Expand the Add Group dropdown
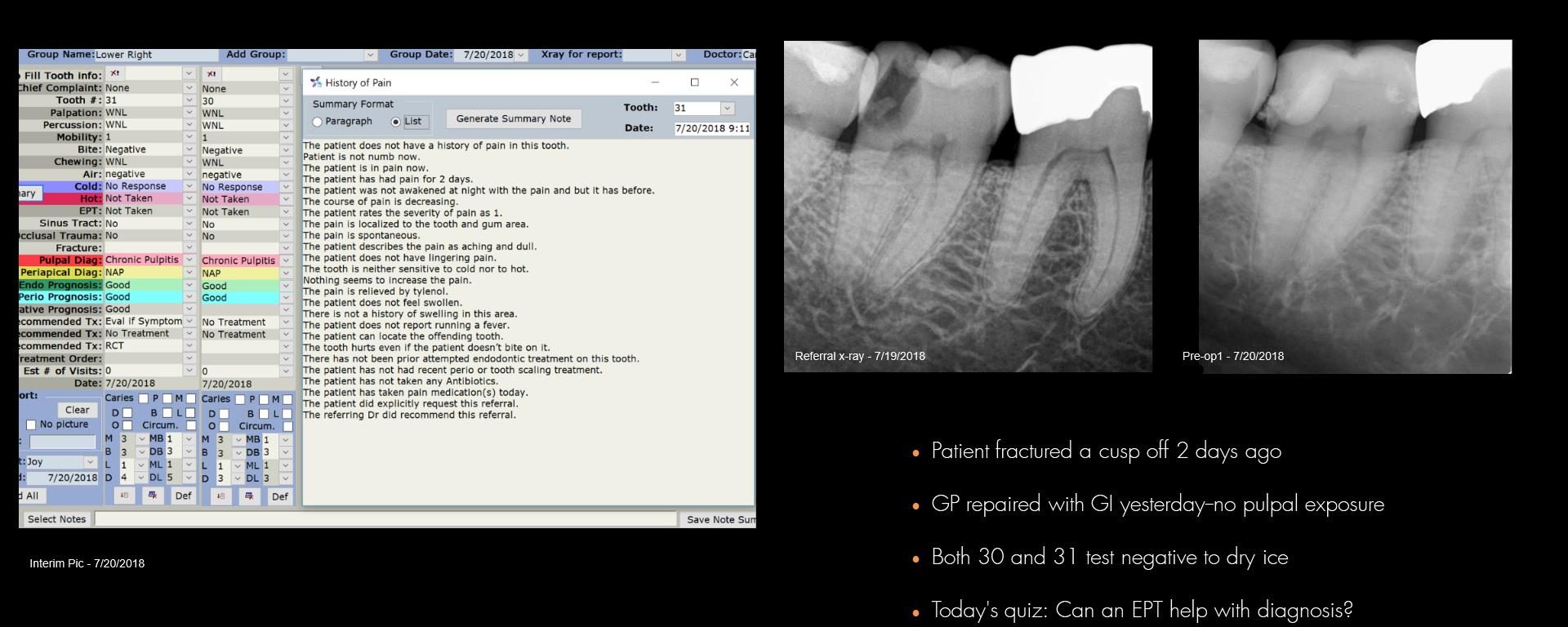The width and height of the screenshot is (1568, 627). point(370,55)
